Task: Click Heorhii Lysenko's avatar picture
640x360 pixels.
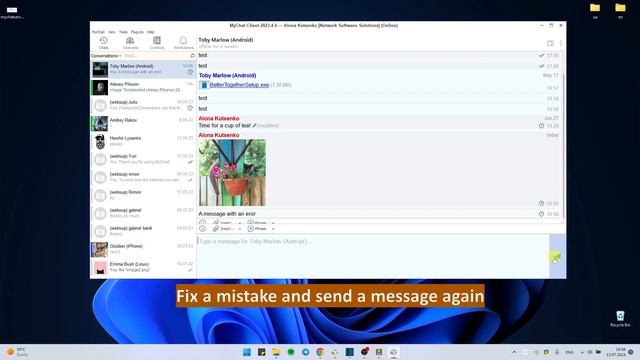Action: coord(100,141)
